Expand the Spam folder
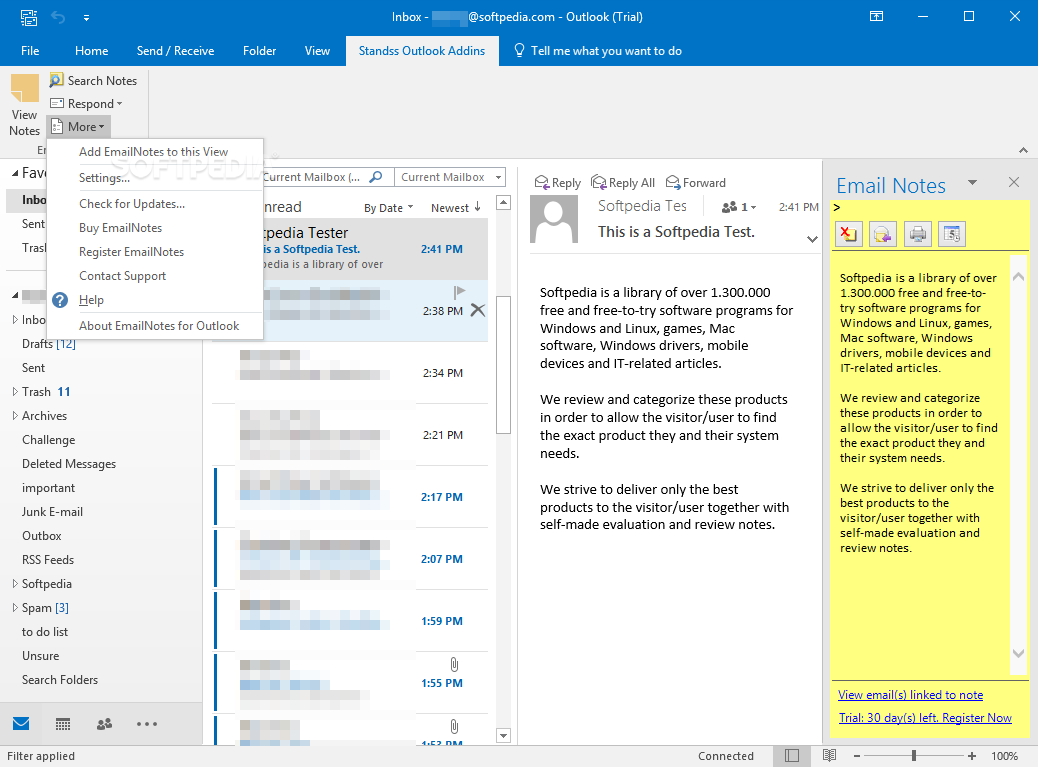Image resolution: width=1038 pixels, height=767 pixels. (15, 608)
